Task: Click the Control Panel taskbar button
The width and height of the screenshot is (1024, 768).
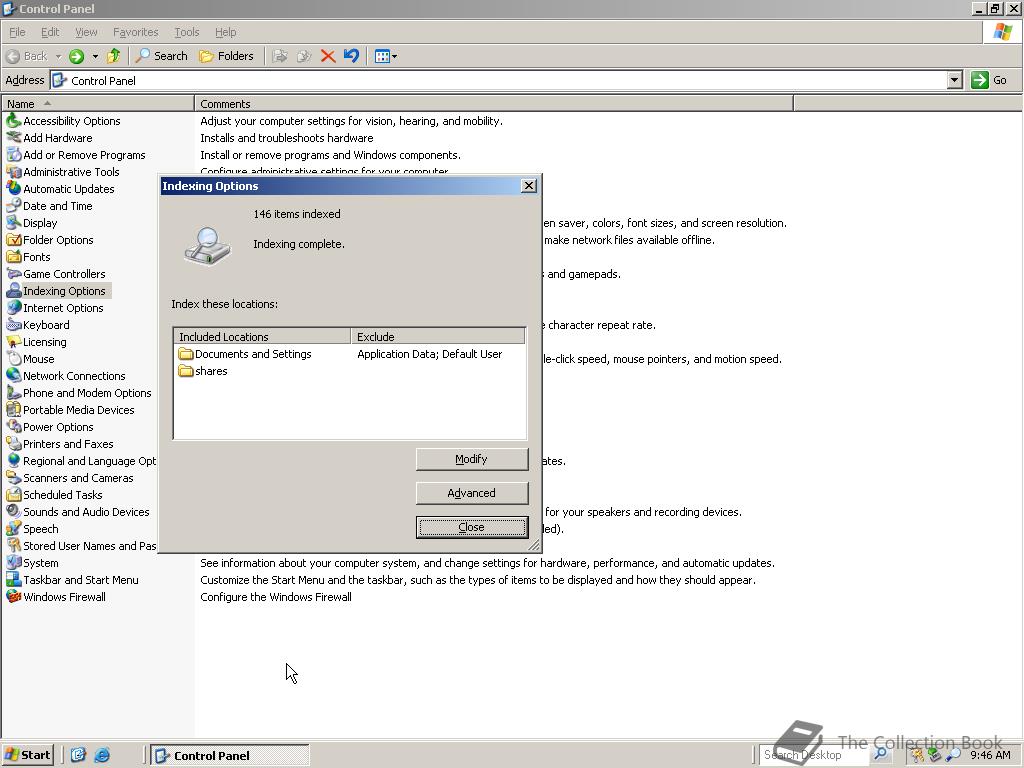Action: coord(229,755)
